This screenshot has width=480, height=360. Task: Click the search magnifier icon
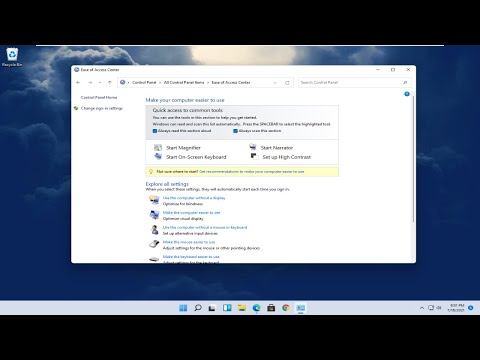[x=405, y=82]
